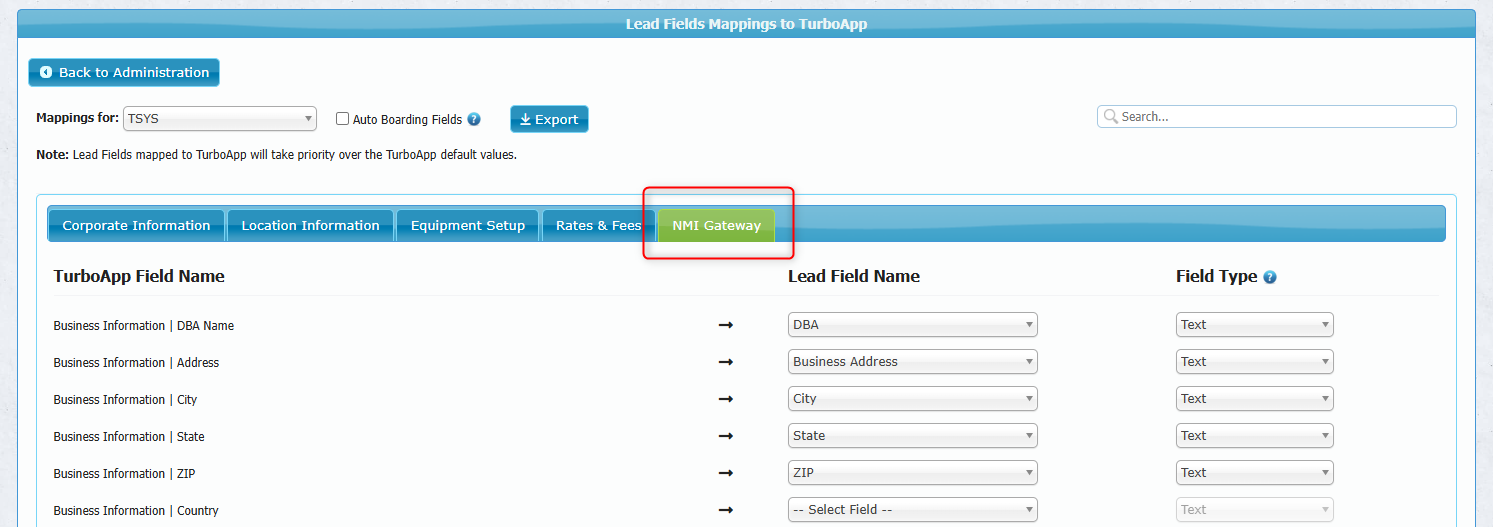Viewport: 1493px width, 527px height.
Task: Click the Field Type help icon
Action: (1270, 277)
